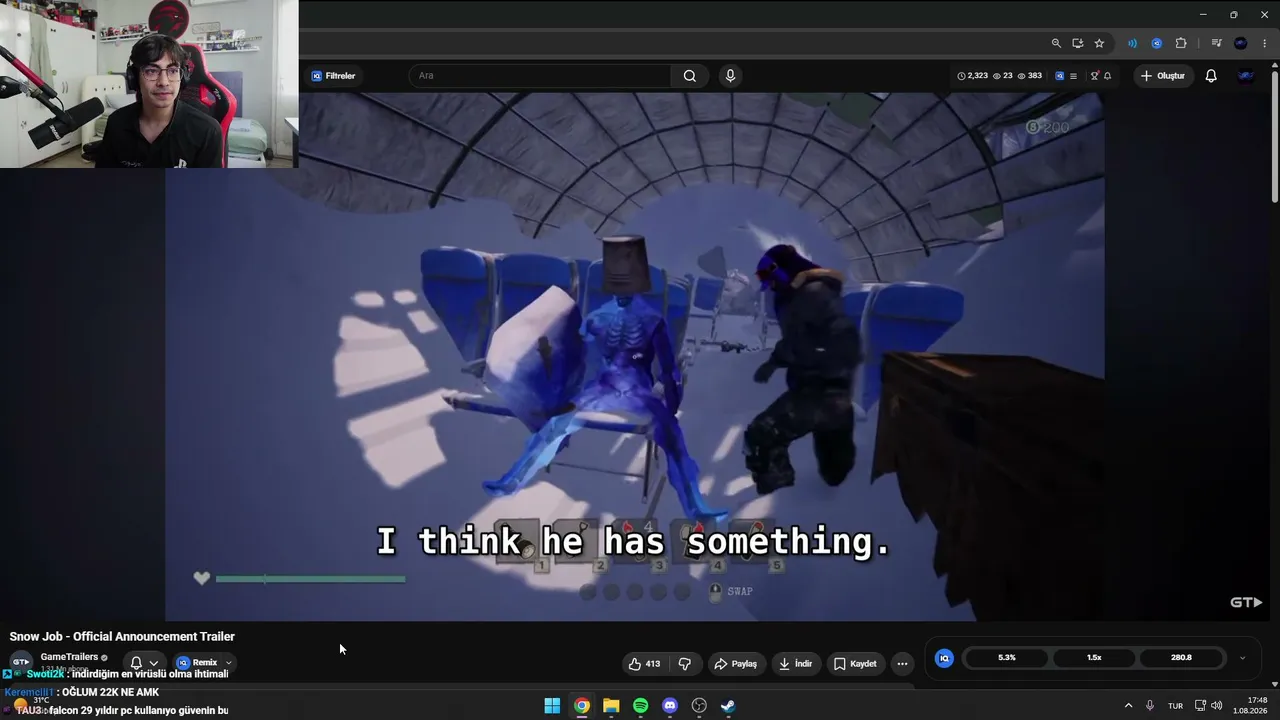Viewport: 1280px width, 720px height.
Task: Open the GameTrailers channel avatar
Action: coord(20,662)
